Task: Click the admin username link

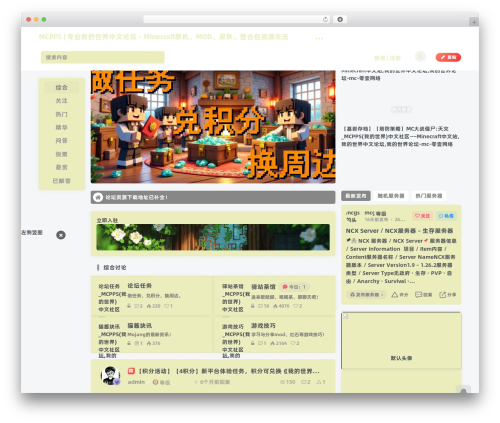Action: [136, 382]
